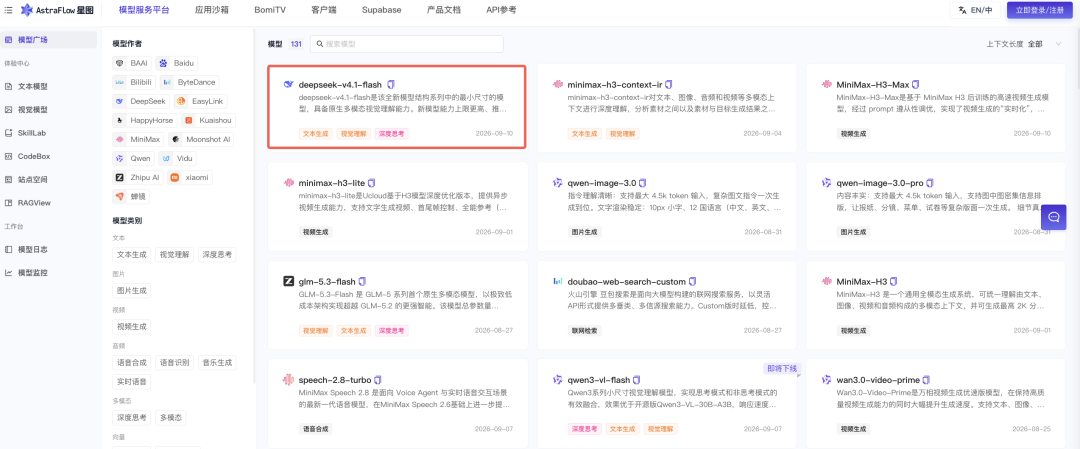The width and height of the screenshot is (1080, 449).
Task: Toggle the 语音识别 category filter
Action: 175,362
